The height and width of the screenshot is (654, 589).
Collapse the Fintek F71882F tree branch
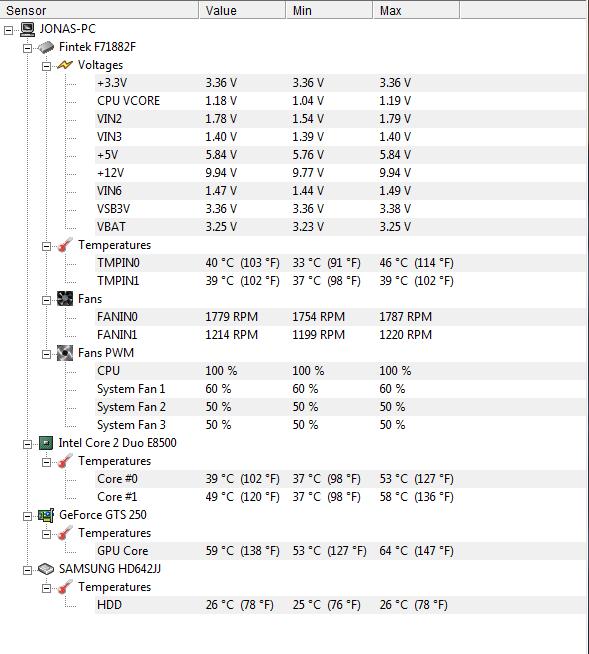(x=28, y=48)
